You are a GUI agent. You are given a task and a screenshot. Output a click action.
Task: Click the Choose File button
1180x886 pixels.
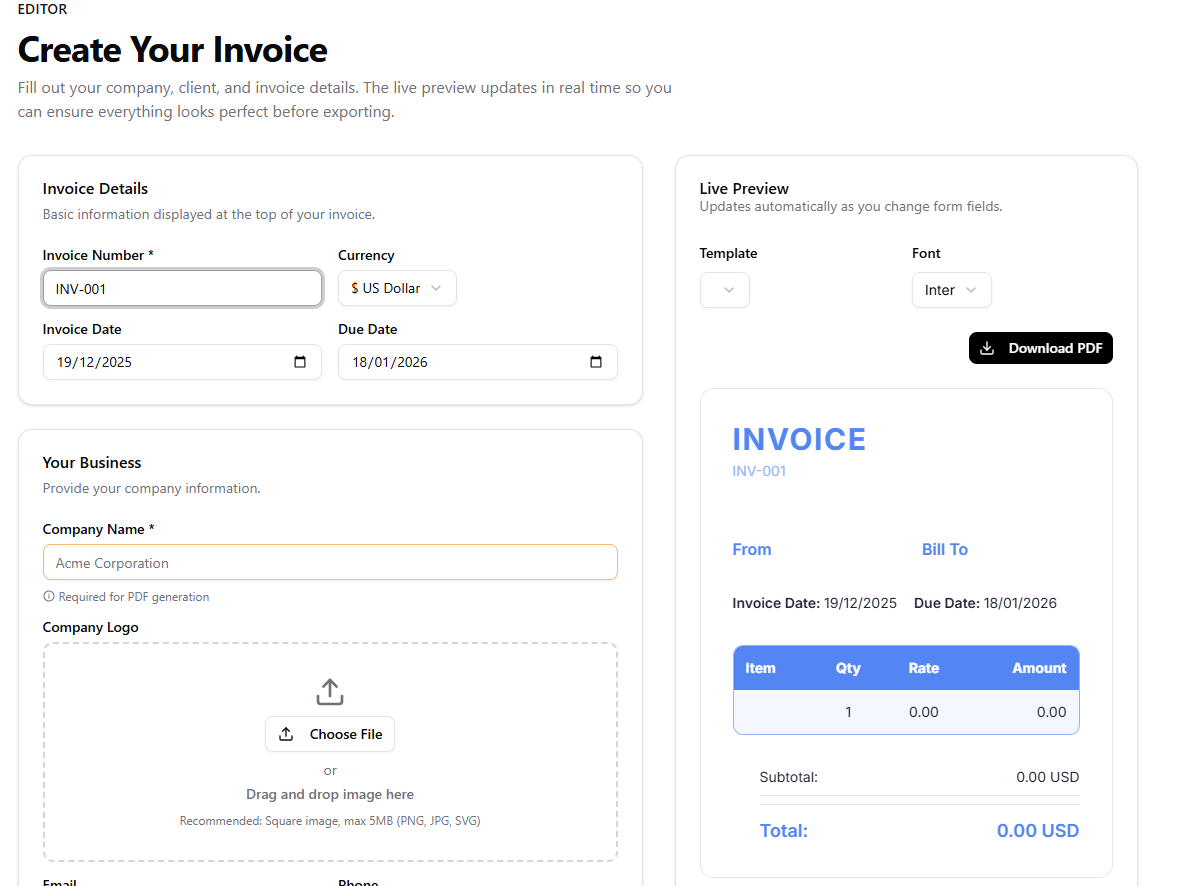click(x=330, y=734)
